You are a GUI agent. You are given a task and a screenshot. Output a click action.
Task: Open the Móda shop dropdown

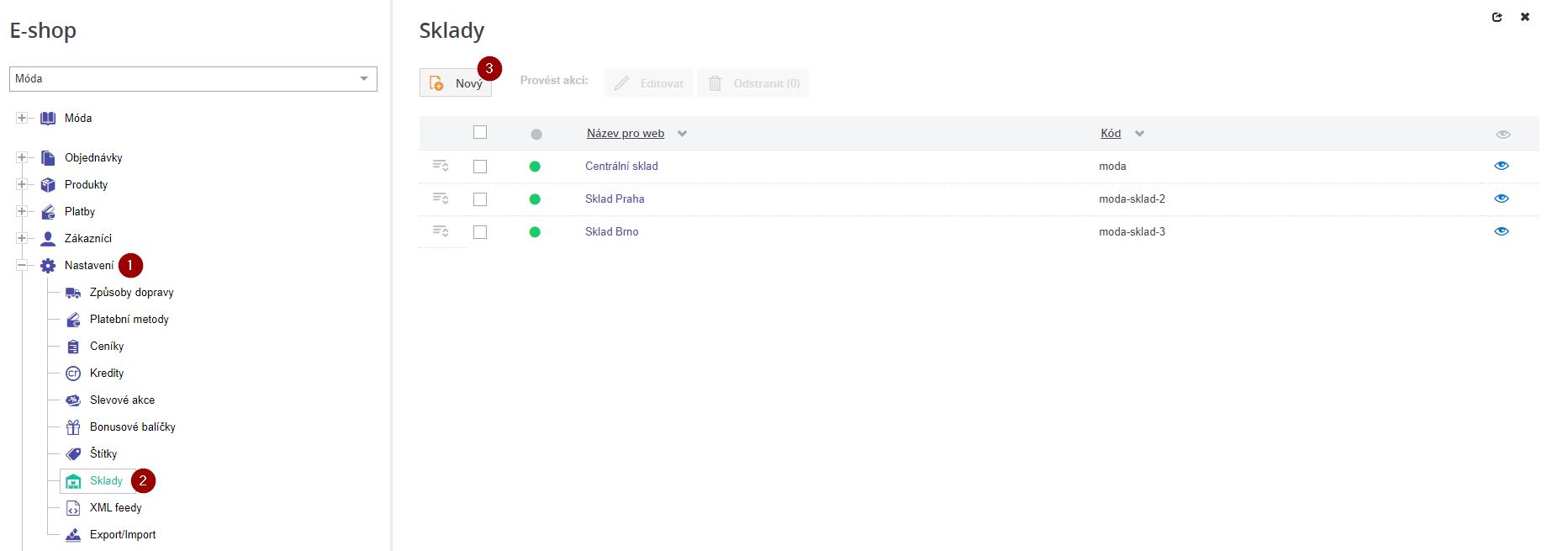pyautogui.click(x=193, y=79)
